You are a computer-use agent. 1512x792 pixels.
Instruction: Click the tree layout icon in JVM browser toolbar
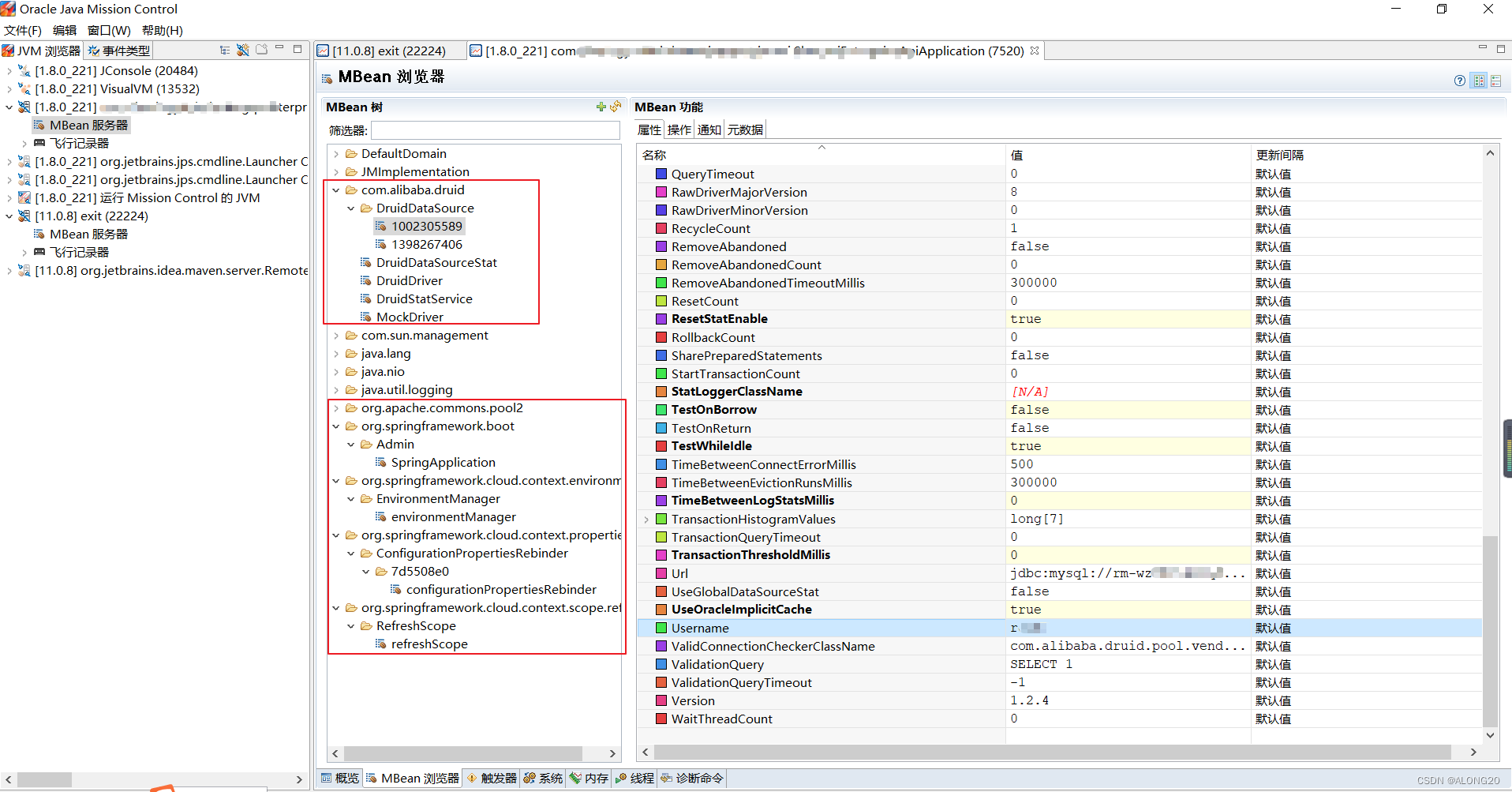click(x=225, y=51)
